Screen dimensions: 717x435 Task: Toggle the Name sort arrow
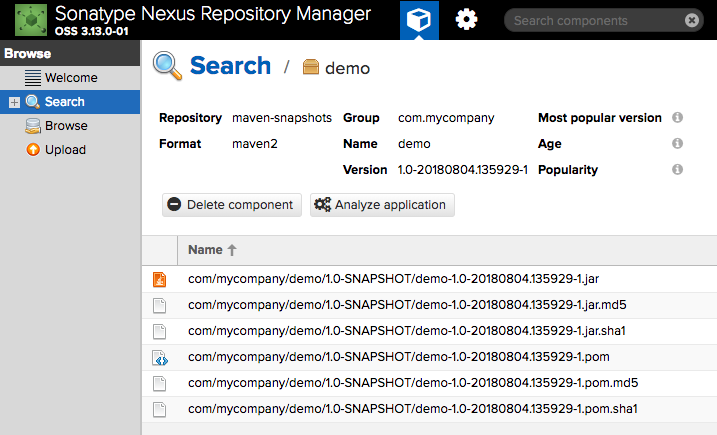(x=232, y=250)
